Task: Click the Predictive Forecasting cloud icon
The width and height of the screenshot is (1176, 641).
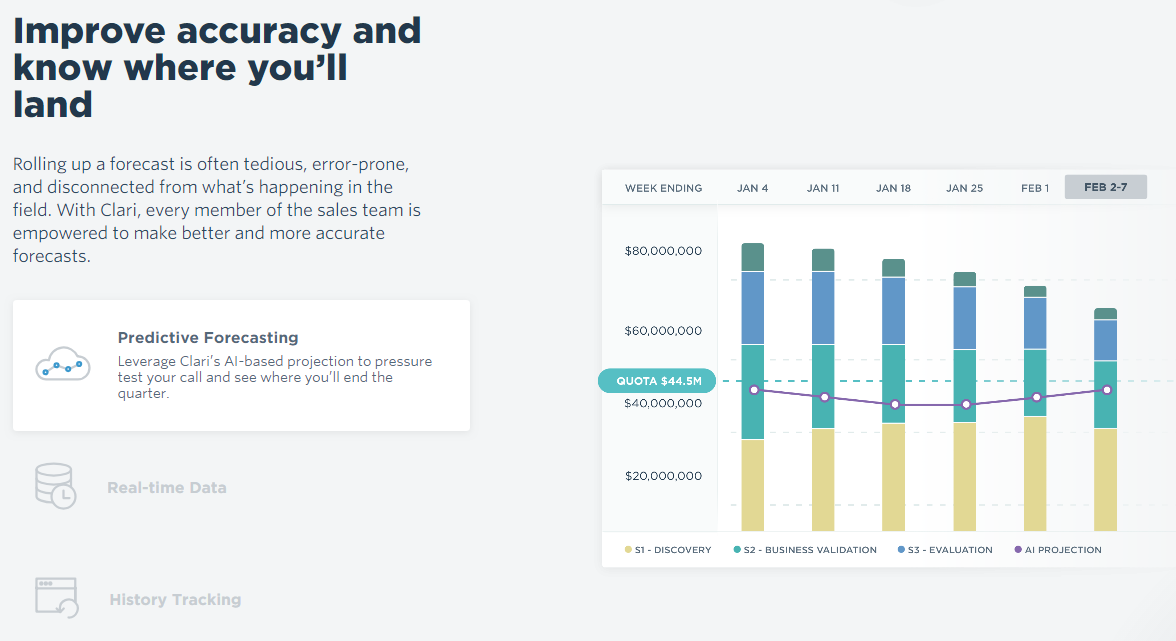Action: (x=63, y=364)
